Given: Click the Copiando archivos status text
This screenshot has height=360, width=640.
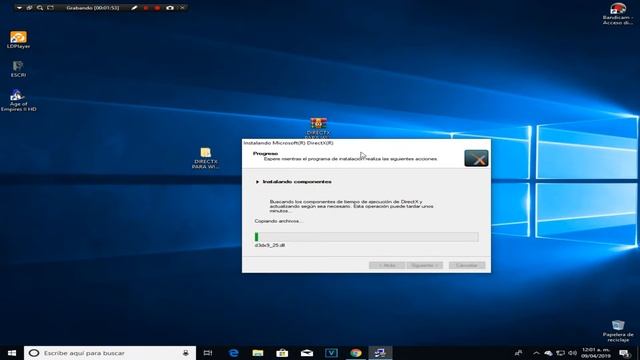Looking at the screenshot, I should click(278, 221).
